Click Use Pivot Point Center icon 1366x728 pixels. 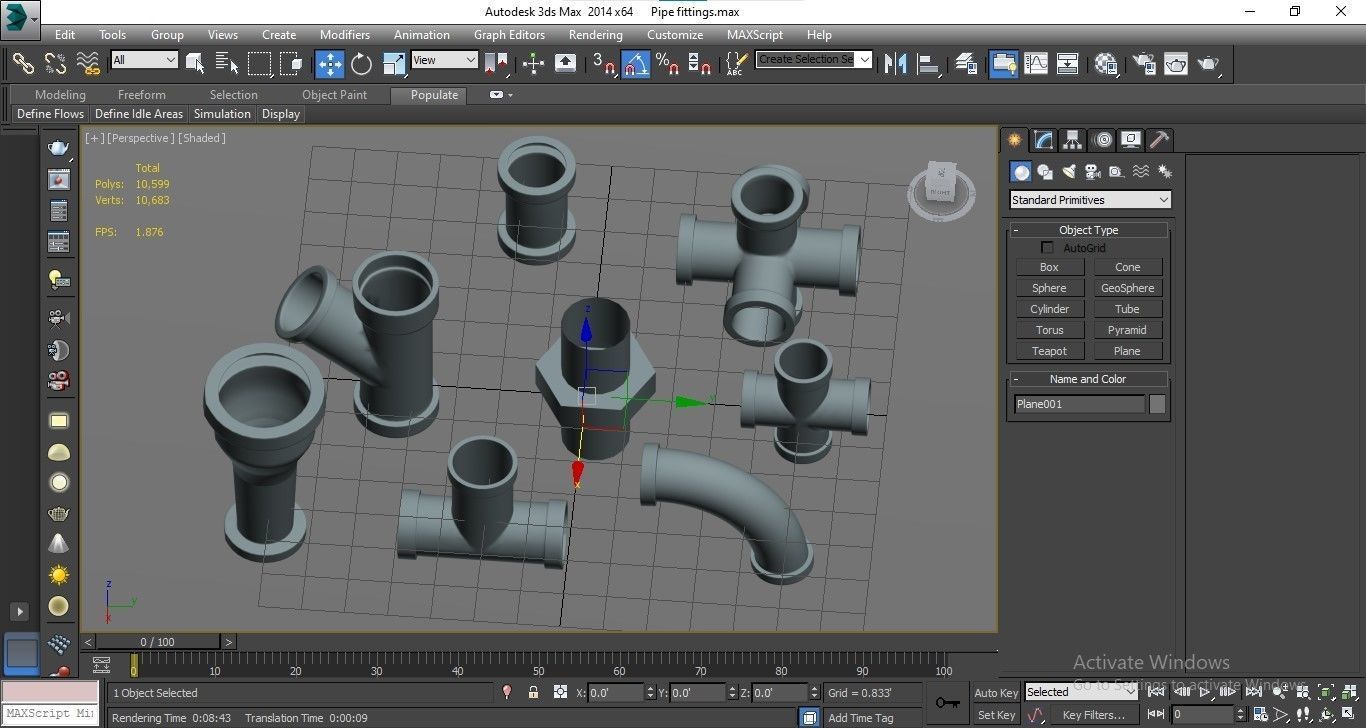coord(497,63)
